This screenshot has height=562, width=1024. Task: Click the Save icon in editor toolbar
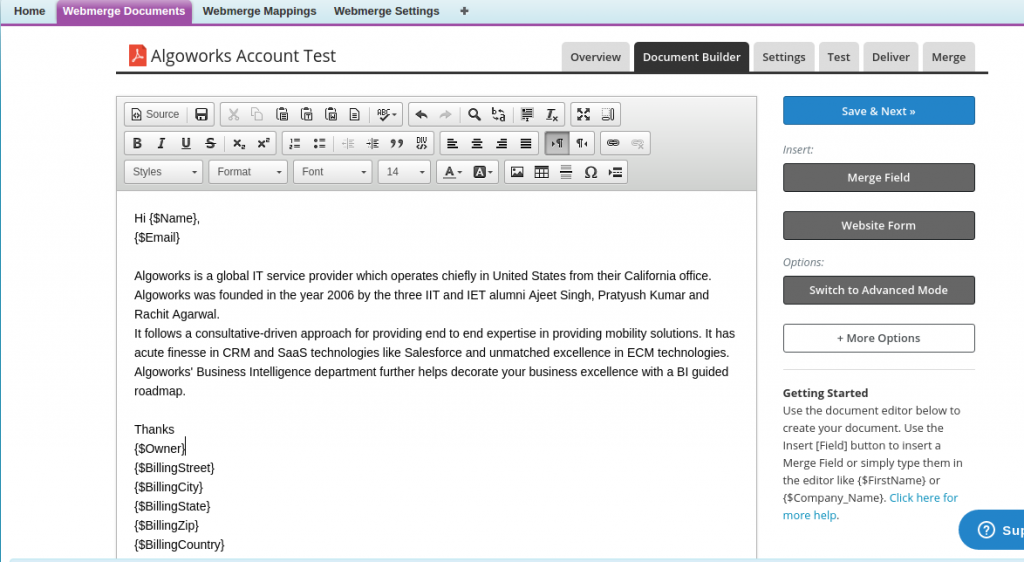(201, 114)
